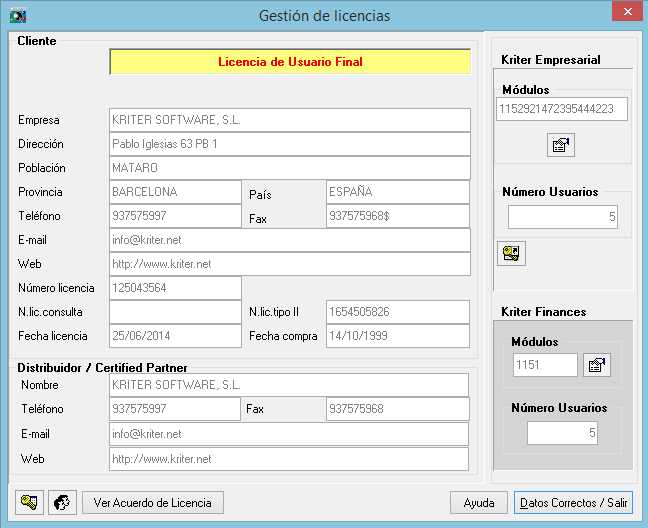Click the Provincia field showing BARCELONA

pos(175,192)
